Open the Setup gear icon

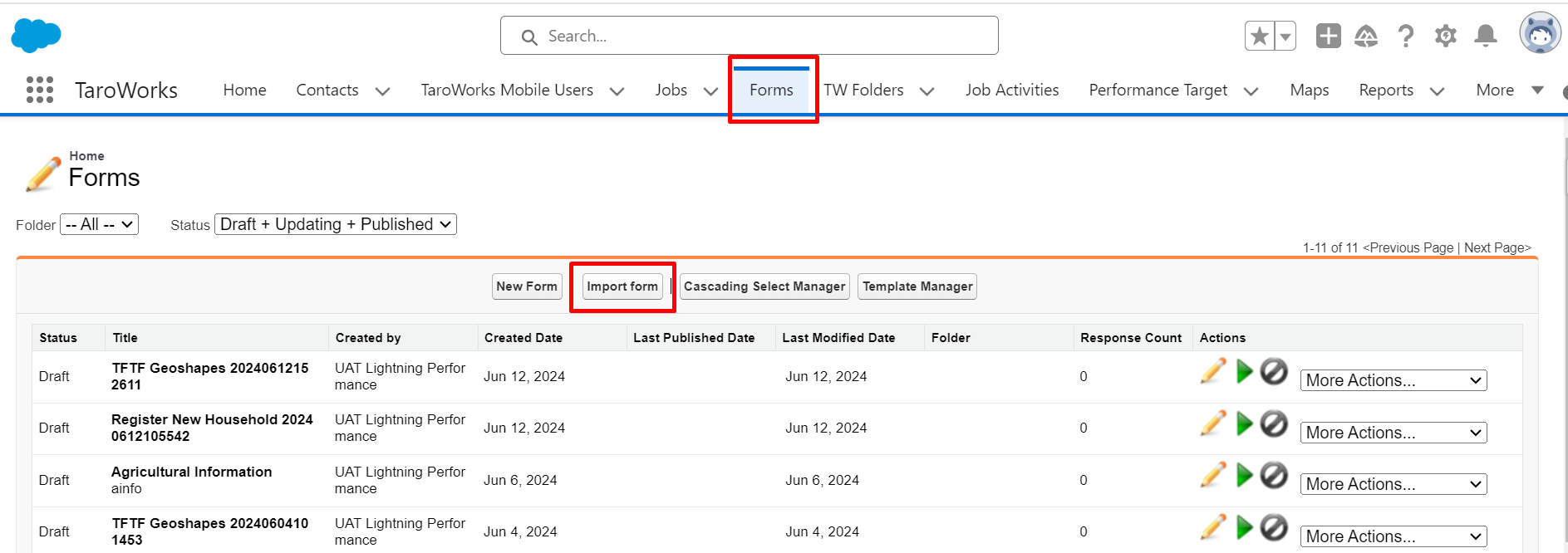click(x=1445, y=36)
